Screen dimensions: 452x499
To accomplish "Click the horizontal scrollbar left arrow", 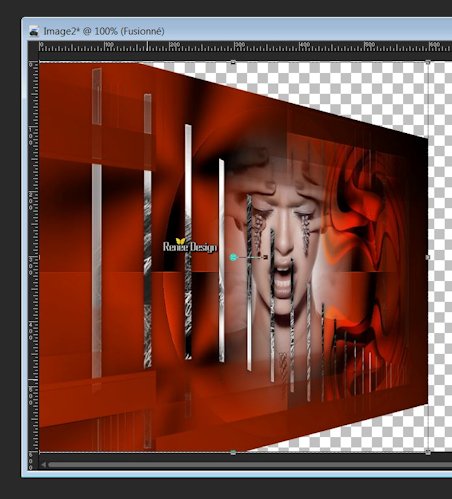I will tap(44, 464).
